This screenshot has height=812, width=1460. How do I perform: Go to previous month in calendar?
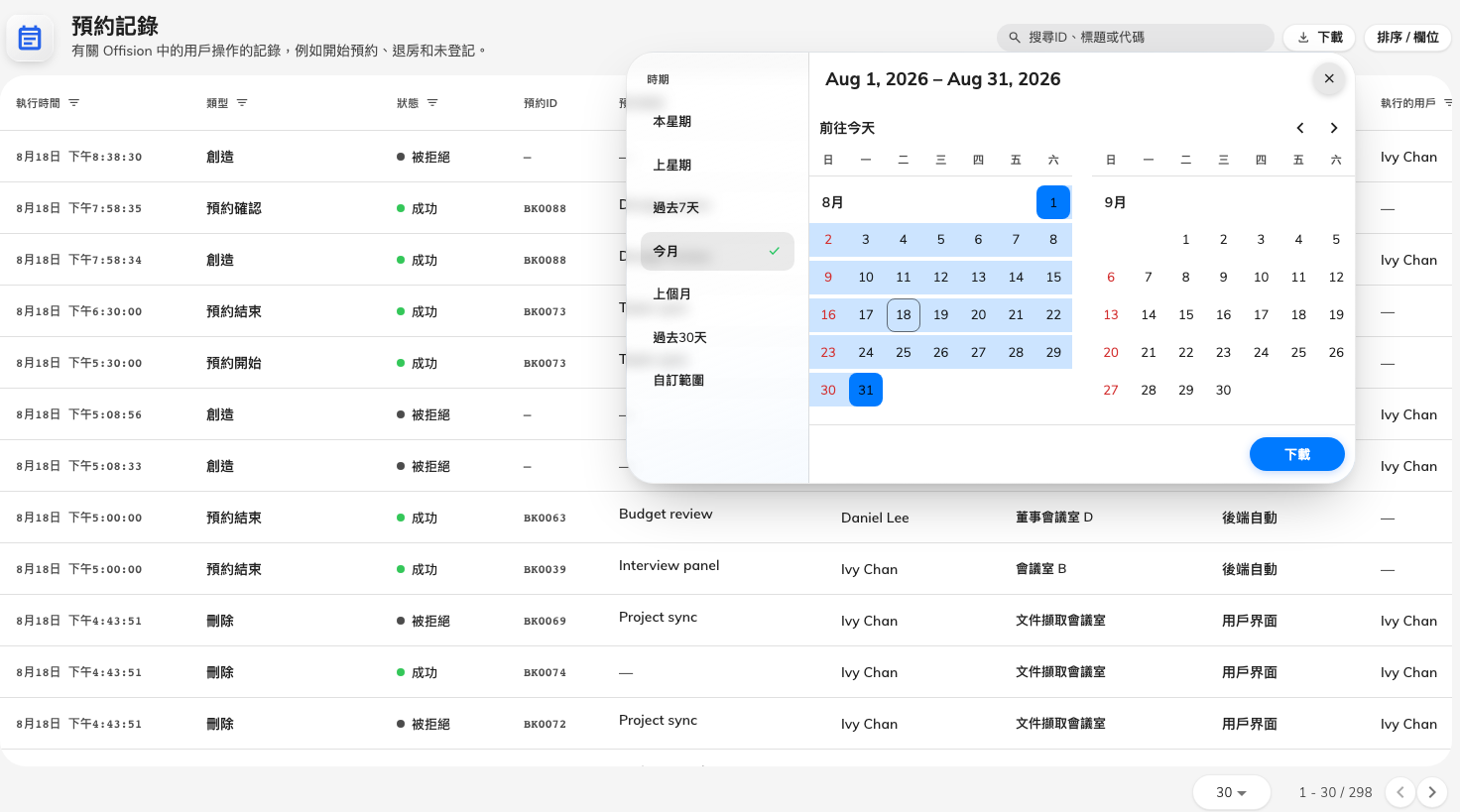click(x=1300, y=128)
